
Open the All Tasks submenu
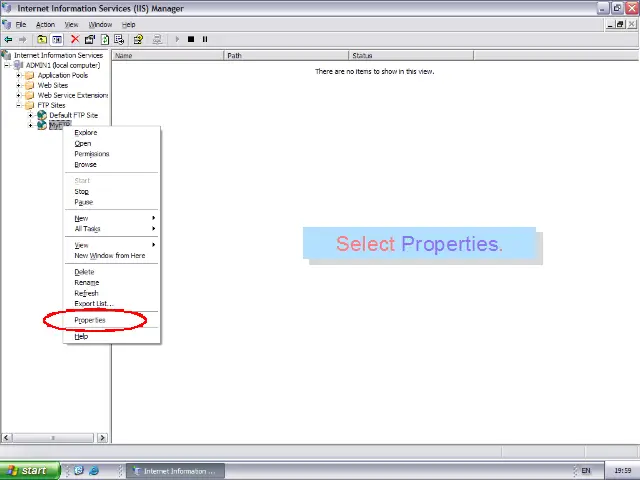[88, 229]
